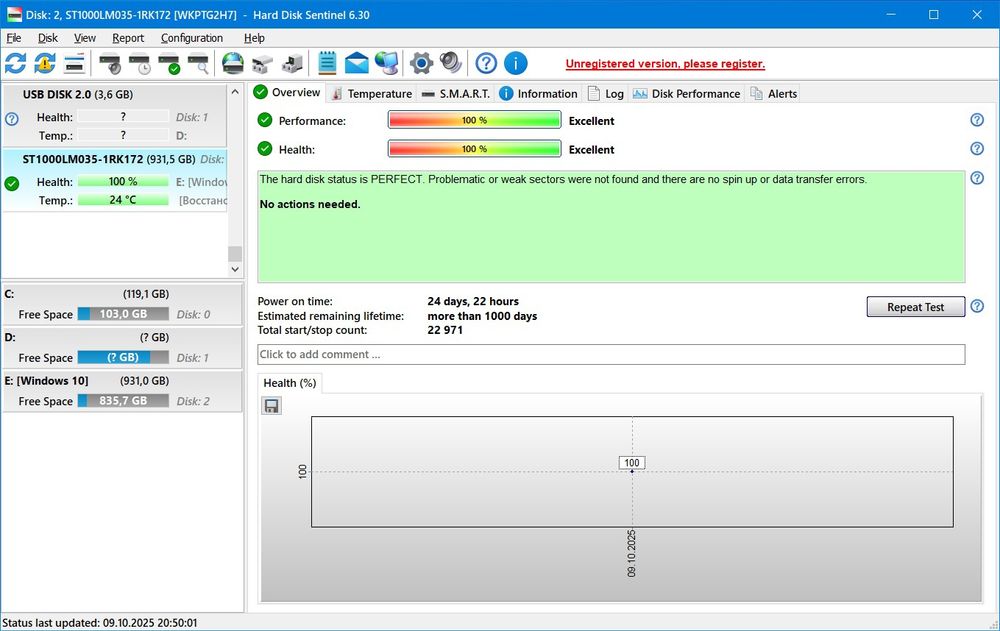The height and width of the screenshot is (631, 1000).
Task: Click the E: drive free space bar
Action: pyautogui.click(x=125, y=401)
